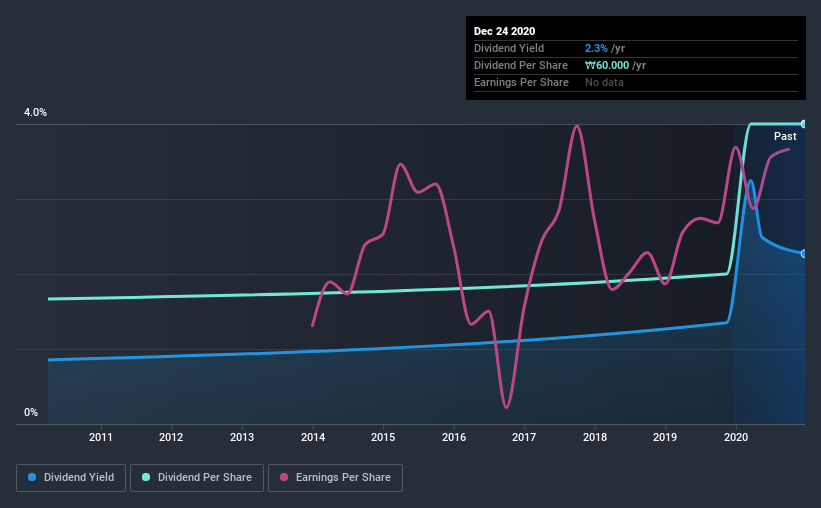Click the Past label on chart
The image size is (821, 508).
click(x=785, y=136)
